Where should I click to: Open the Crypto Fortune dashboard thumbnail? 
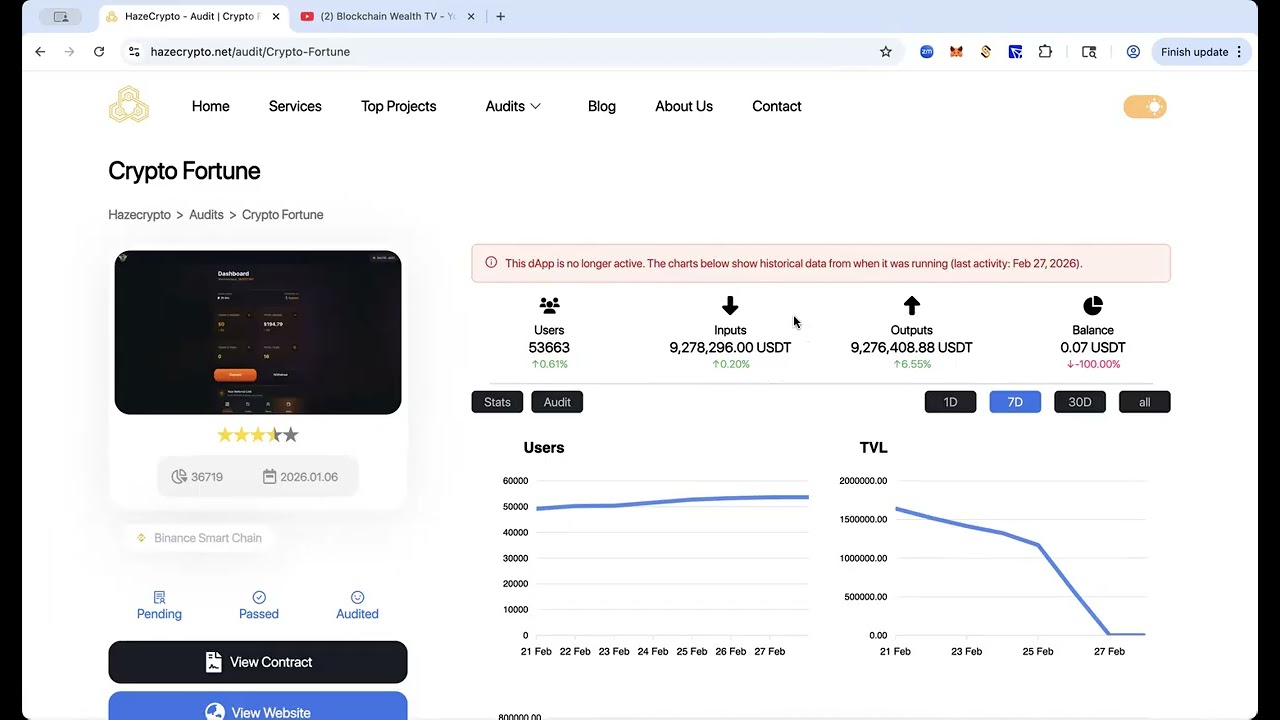click(258, 332)
